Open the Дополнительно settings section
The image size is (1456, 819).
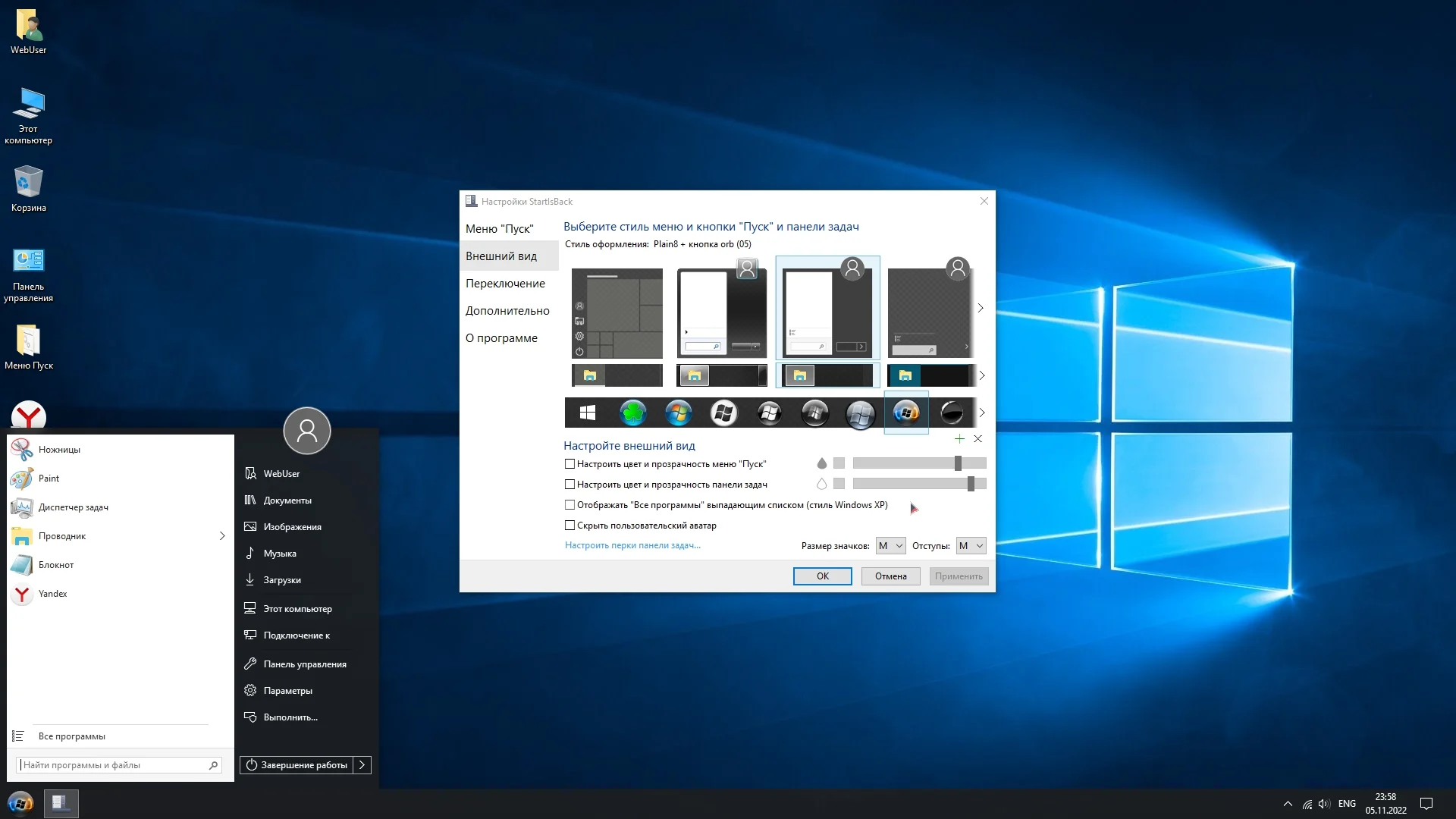tap(507, 311)
